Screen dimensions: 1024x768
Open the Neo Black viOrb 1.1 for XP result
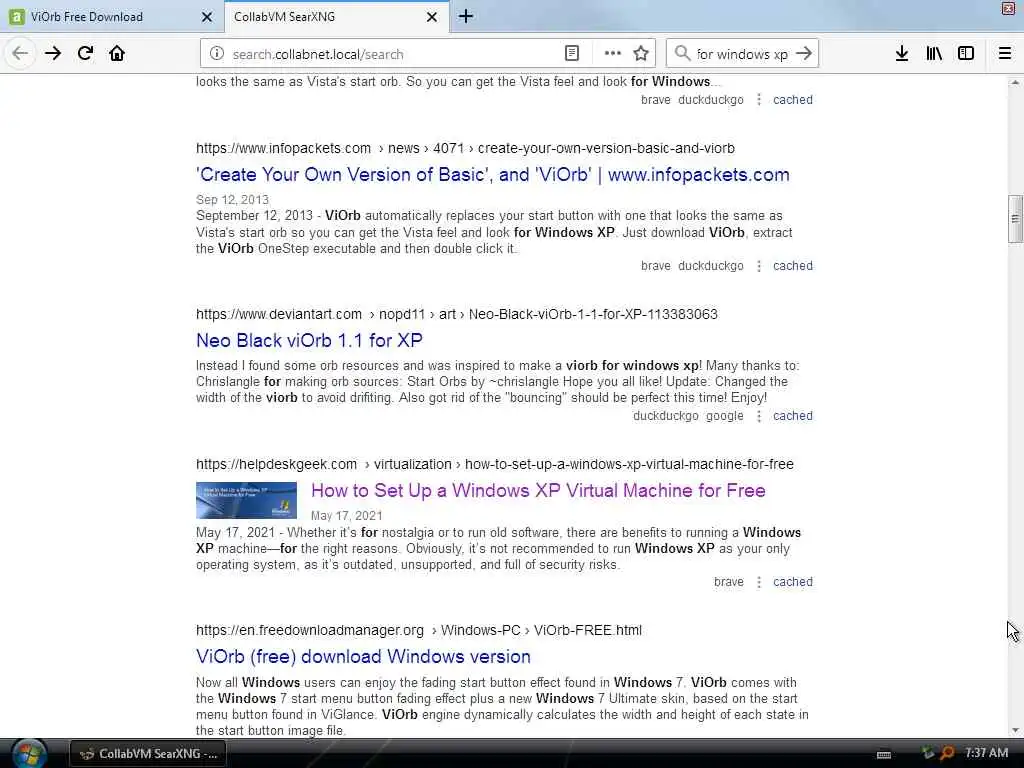pos(309,341)
